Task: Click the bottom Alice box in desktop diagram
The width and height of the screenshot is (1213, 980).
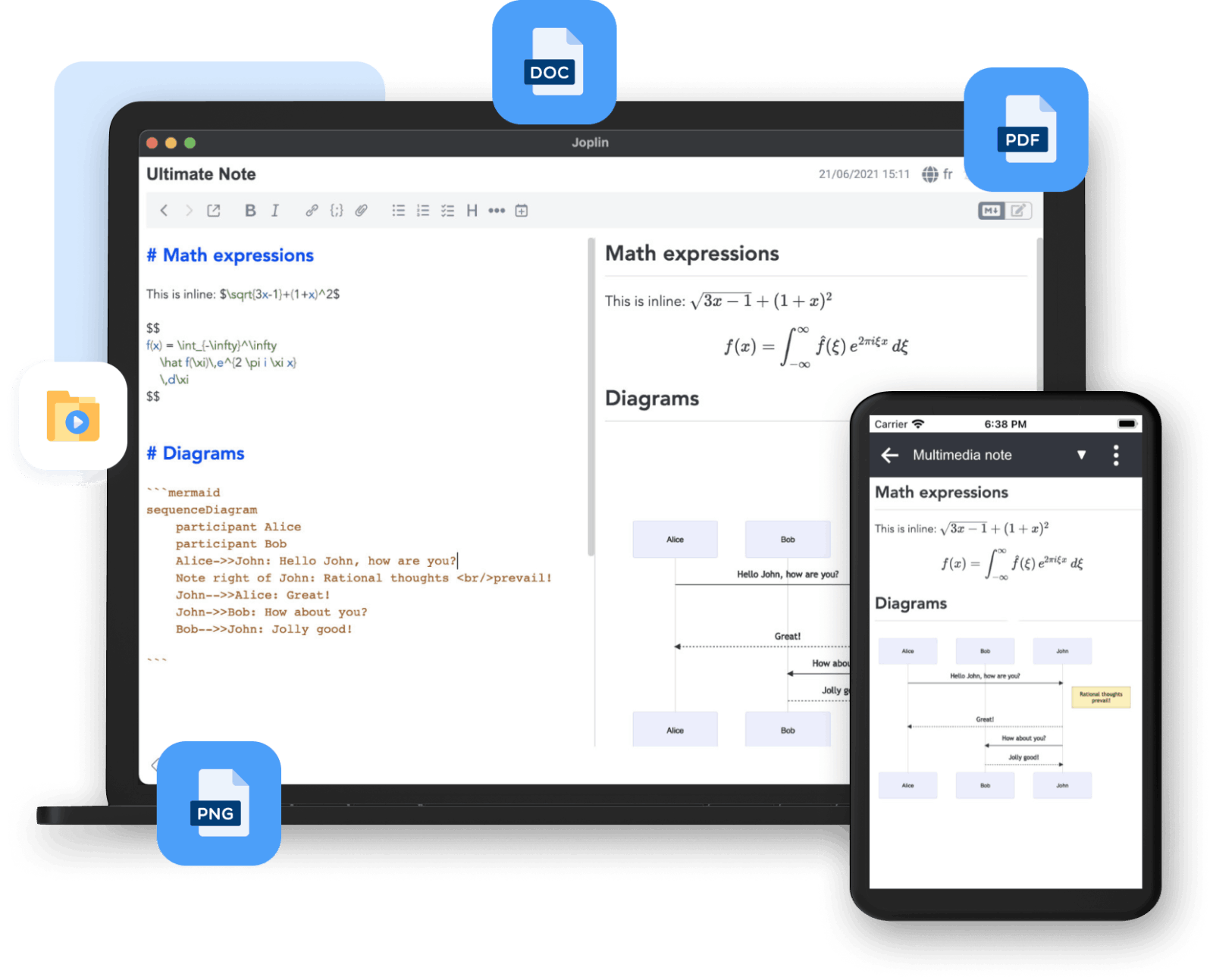Action: [x=675, y=729]
